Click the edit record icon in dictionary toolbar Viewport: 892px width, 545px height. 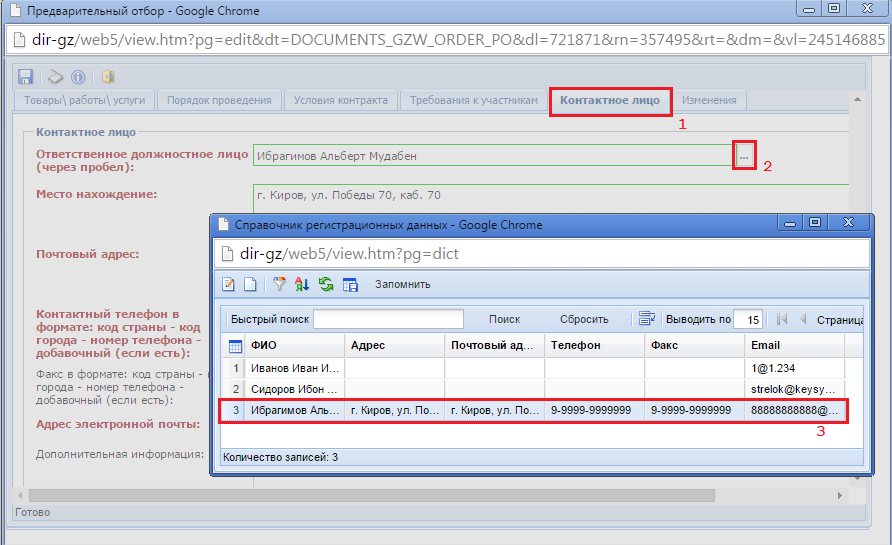[x=229, y=284]
